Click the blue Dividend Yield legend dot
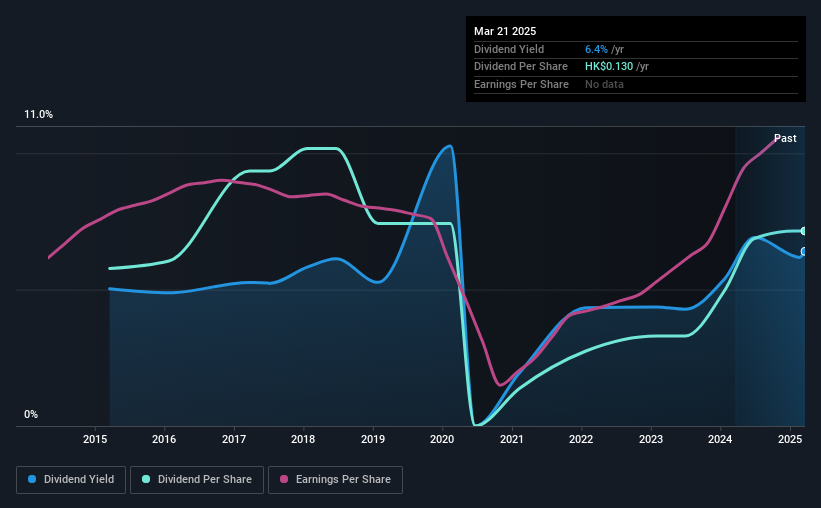The image size is (821, 508). [x=32, y=479]
